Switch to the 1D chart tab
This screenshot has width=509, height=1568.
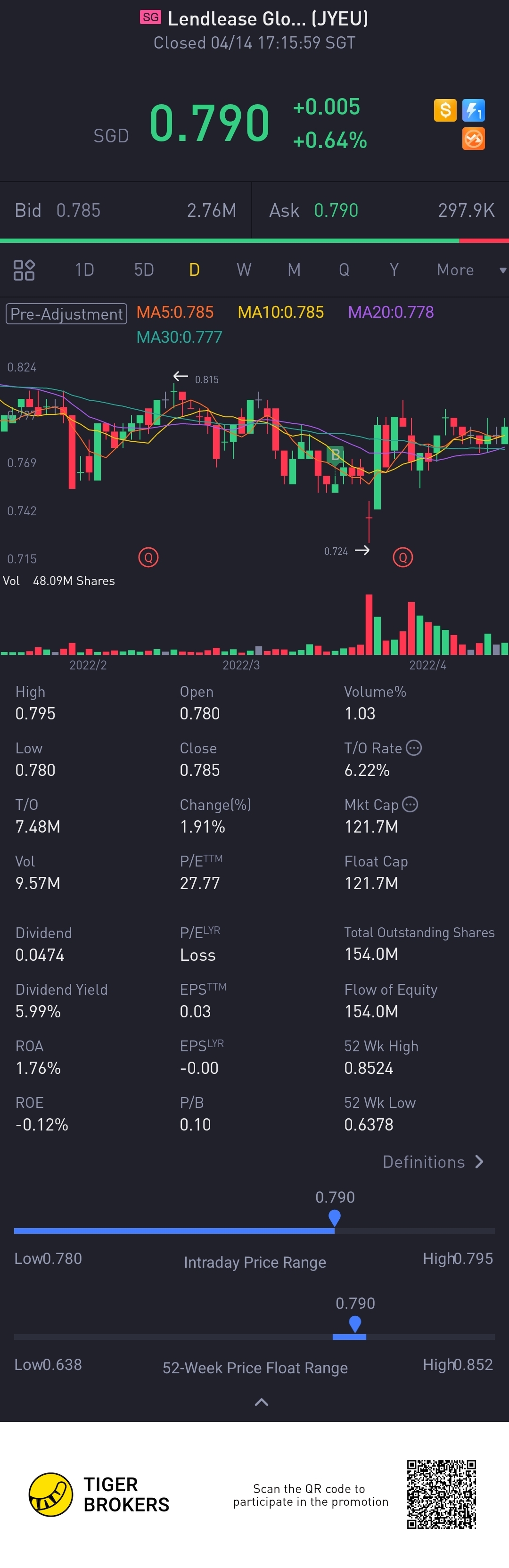[85, 270]
